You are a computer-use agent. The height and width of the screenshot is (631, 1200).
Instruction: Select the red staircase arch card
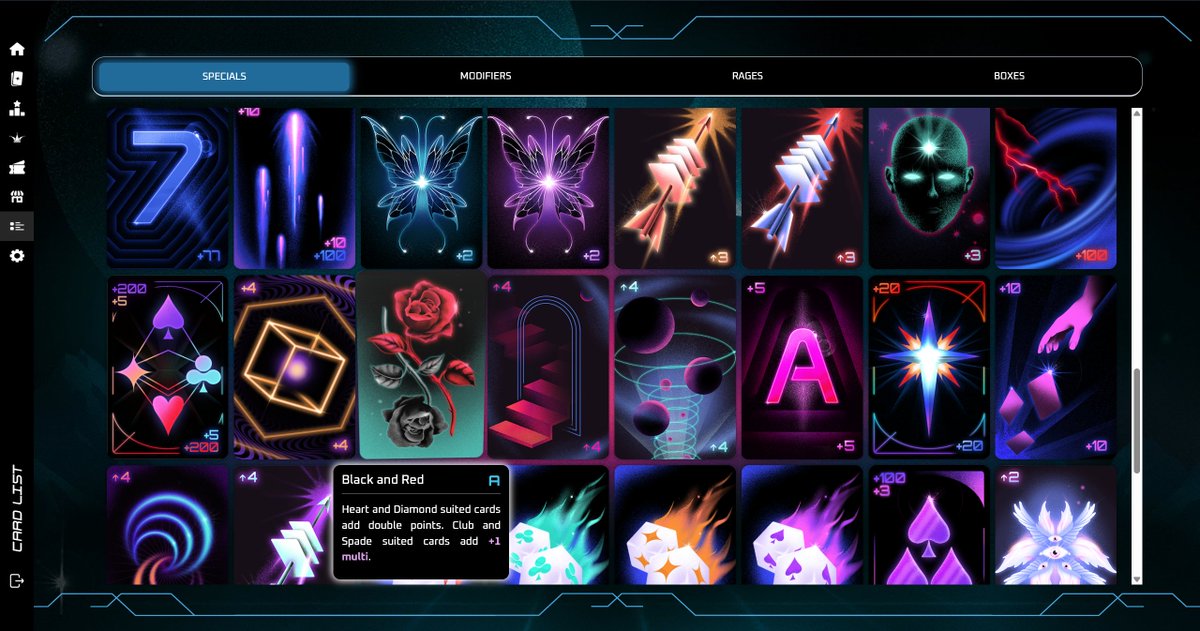[548, 367]
